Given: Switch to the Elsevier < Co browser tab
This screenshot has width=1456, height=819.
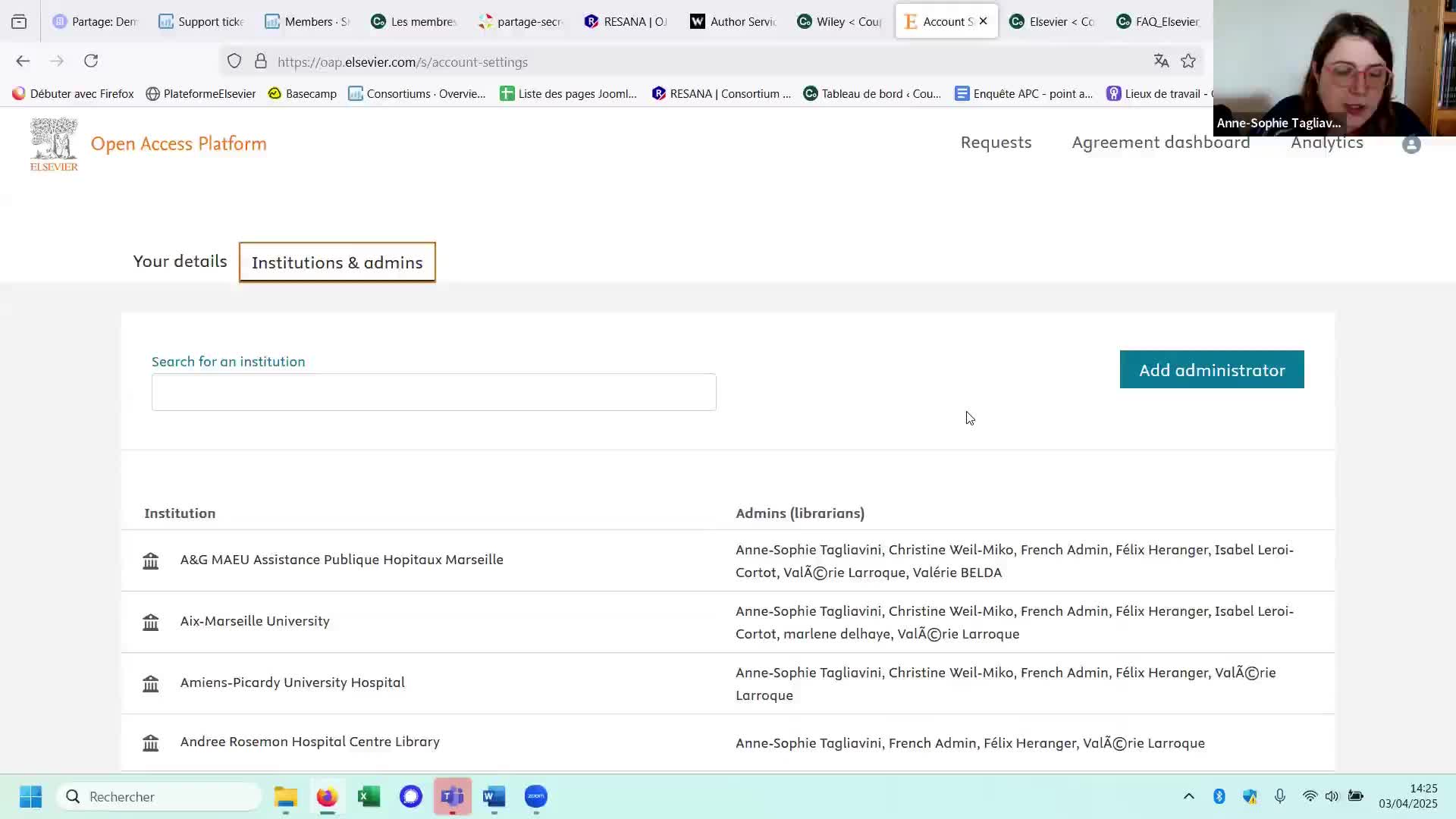Looking at the screenshot, I should [x=1053, y=21].
